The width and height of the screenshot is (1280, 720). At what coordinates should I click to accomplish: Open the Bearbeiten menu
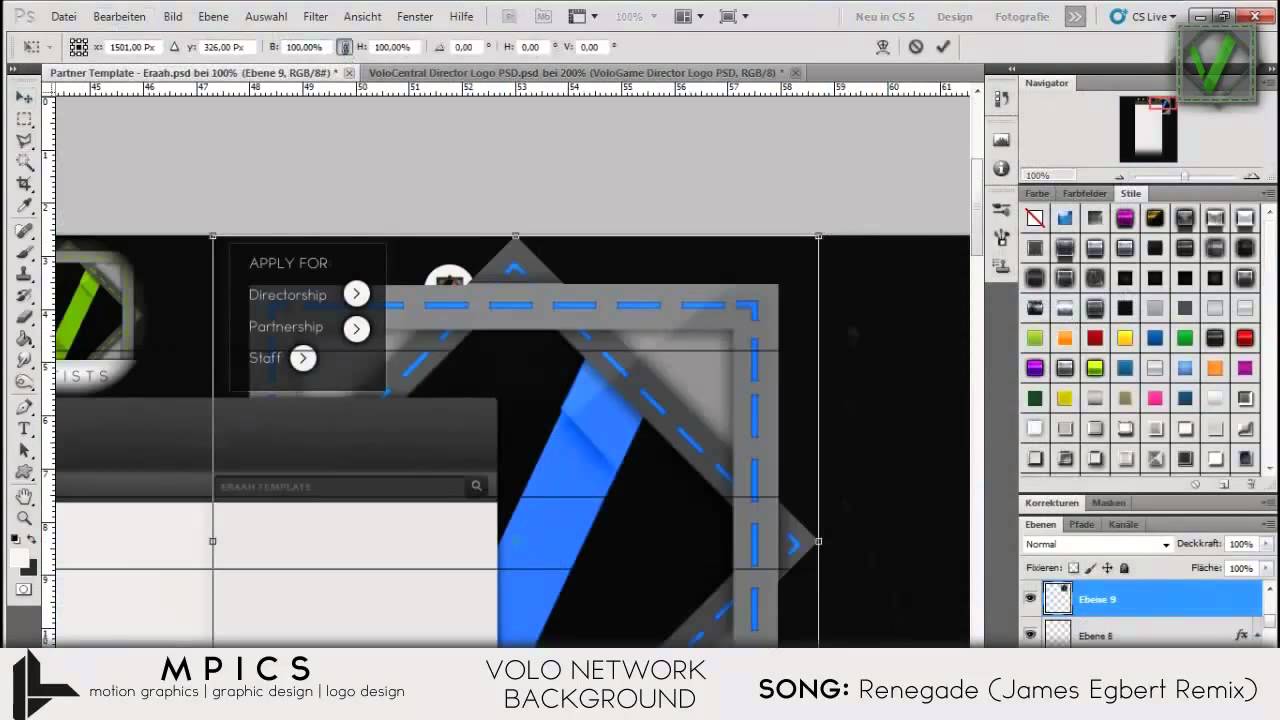[x=119, y=17]
